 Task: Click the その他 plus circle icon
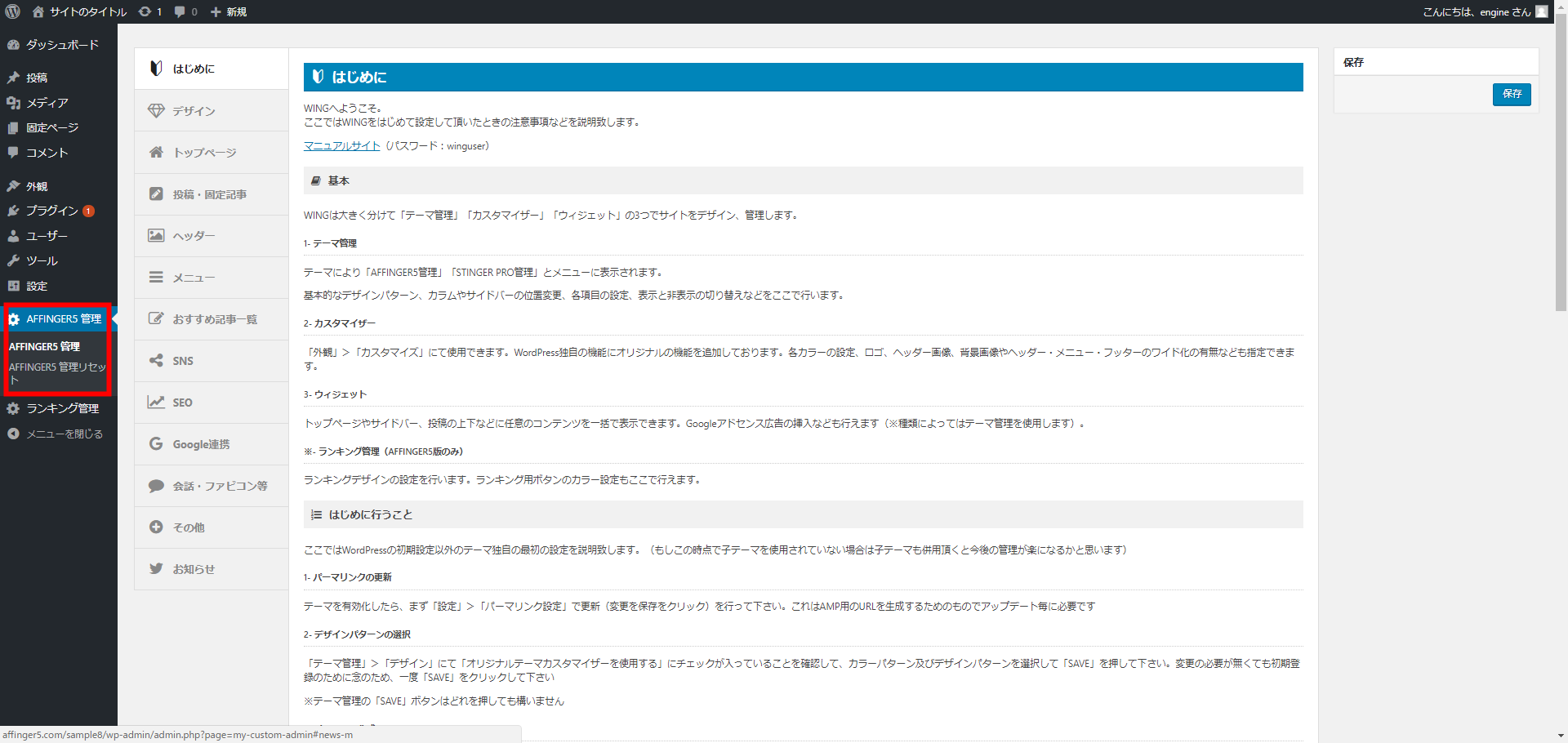pos(156,527)
